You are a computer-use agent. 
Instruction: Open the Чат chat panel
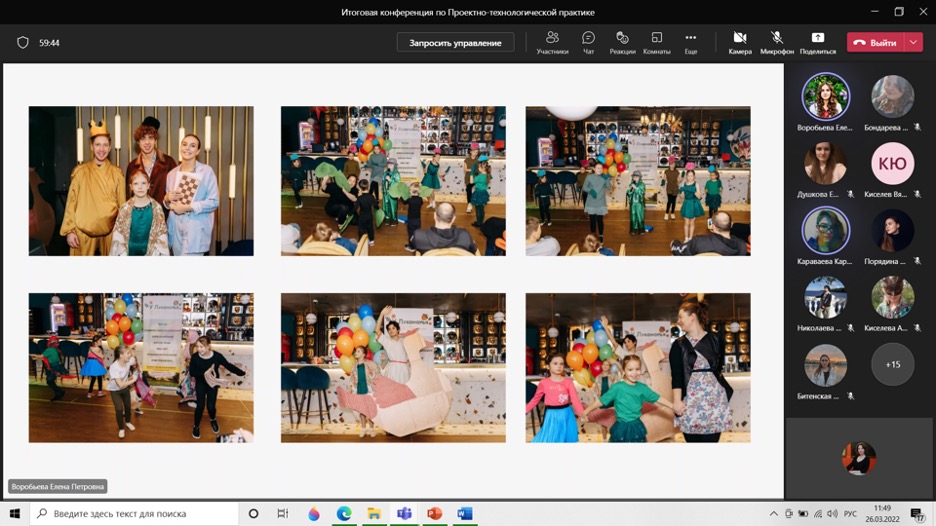click(588, 42)
